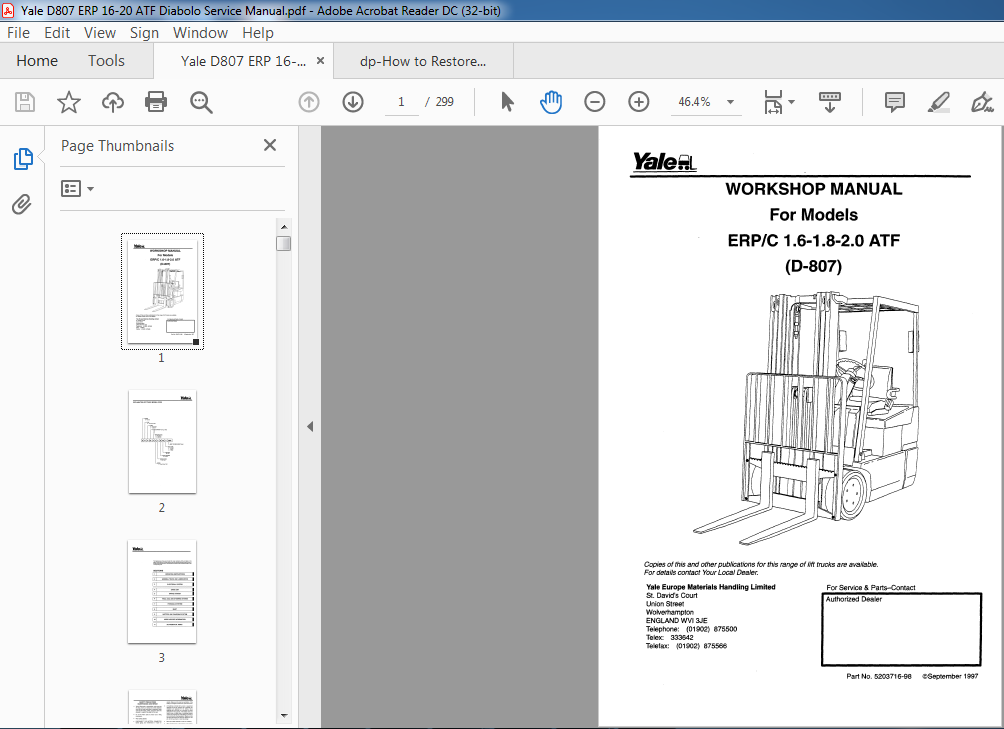Click the forklift illustration on the page
This screenshot has width=1004, height=729.
(x=808, y=419)
